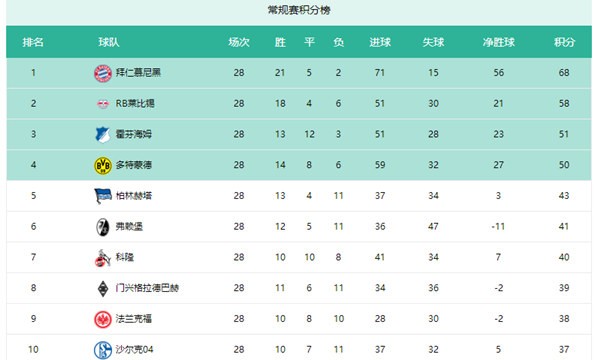
Task: Open the 拜仁慕尼黑 team name link
Action: [x=138, y=73]
